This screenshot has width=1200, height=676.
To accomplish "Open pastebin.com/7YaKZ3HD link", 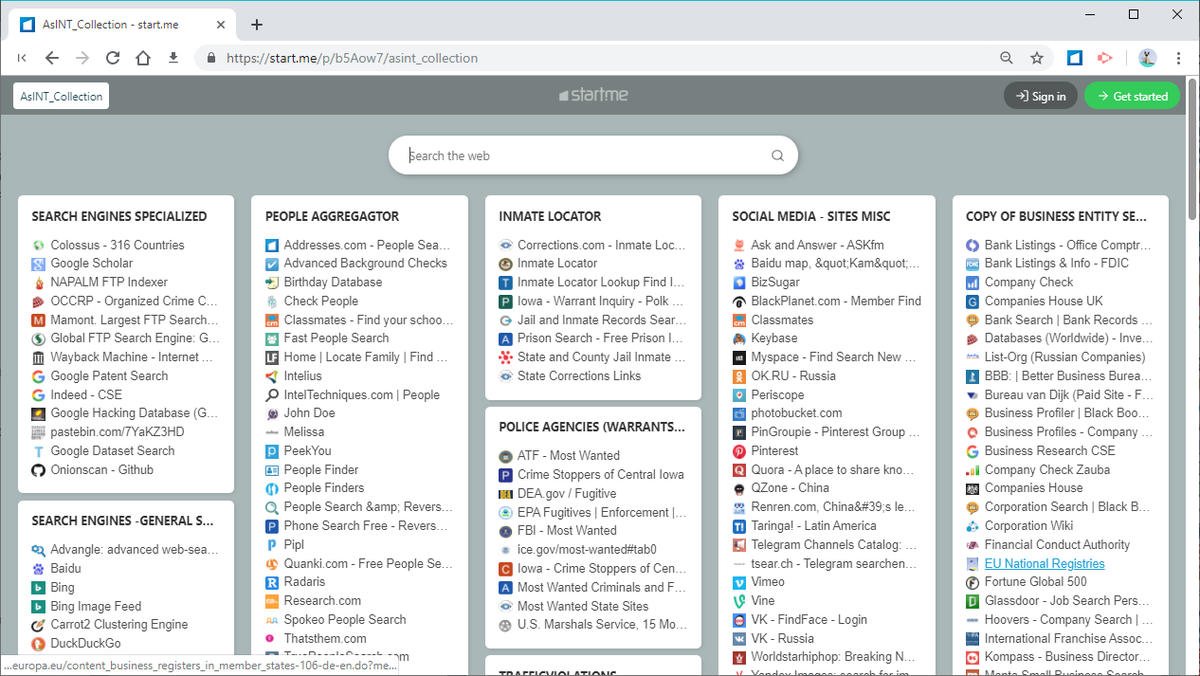I will click(117, 432).
